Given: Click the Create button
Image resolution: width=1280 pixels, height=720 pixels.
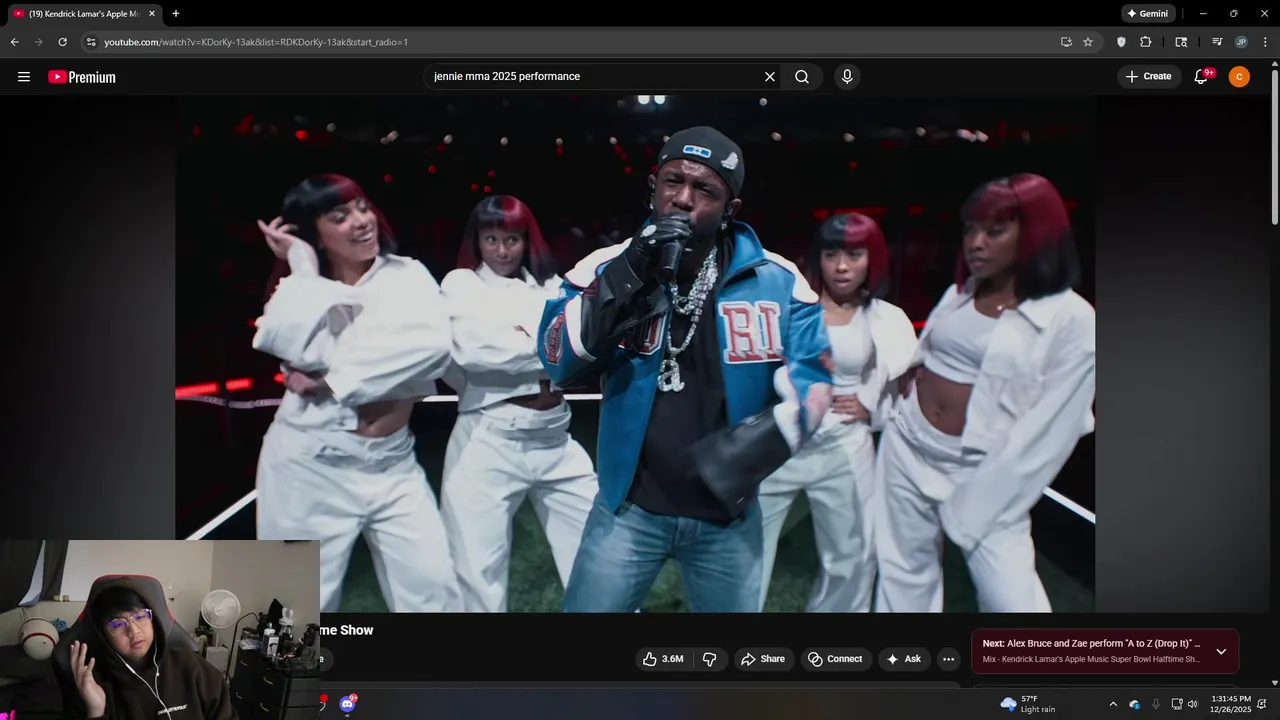Looking at the screenshot, I should [1148, 77].
